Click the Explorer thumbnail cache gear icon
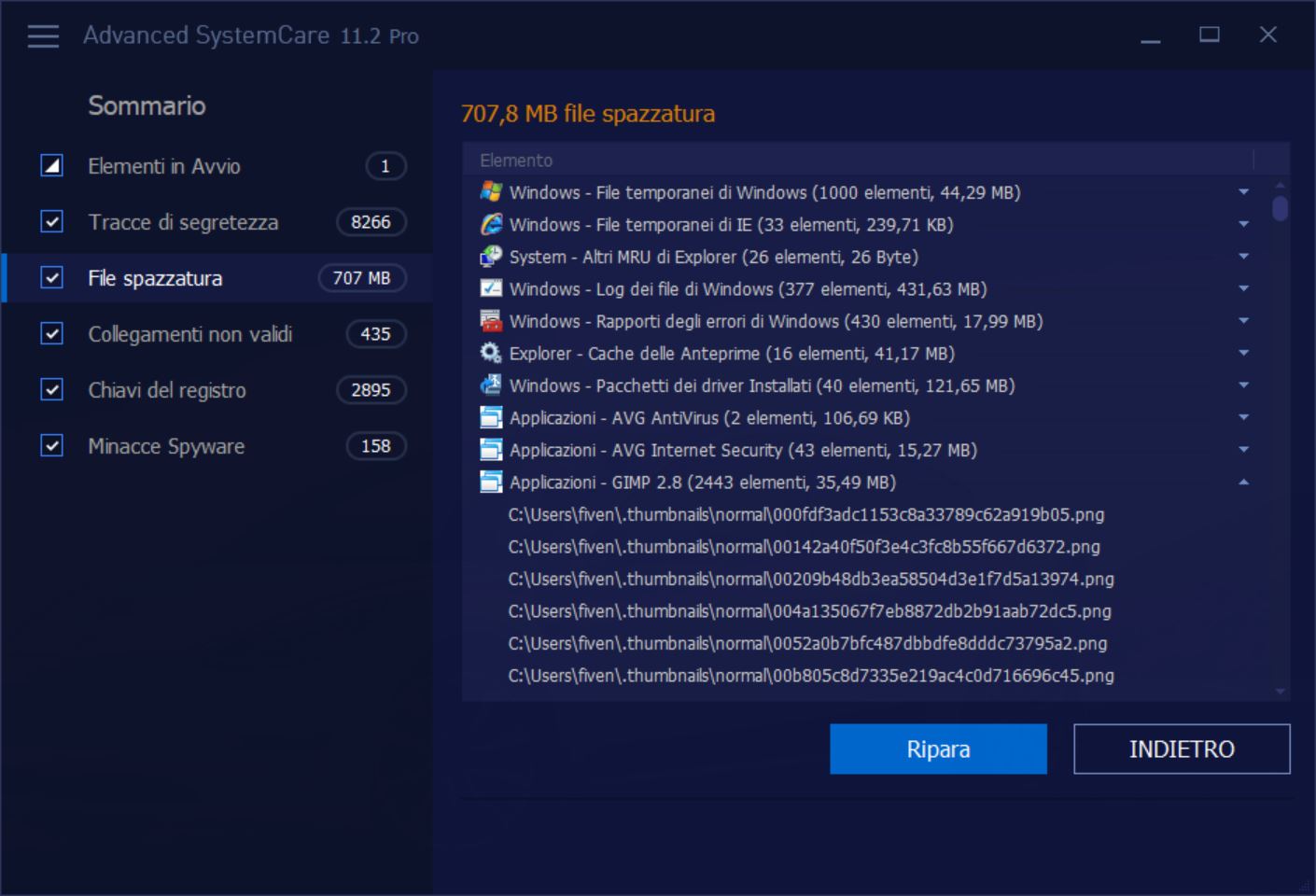1316x896 pixels. pos(491,354)
